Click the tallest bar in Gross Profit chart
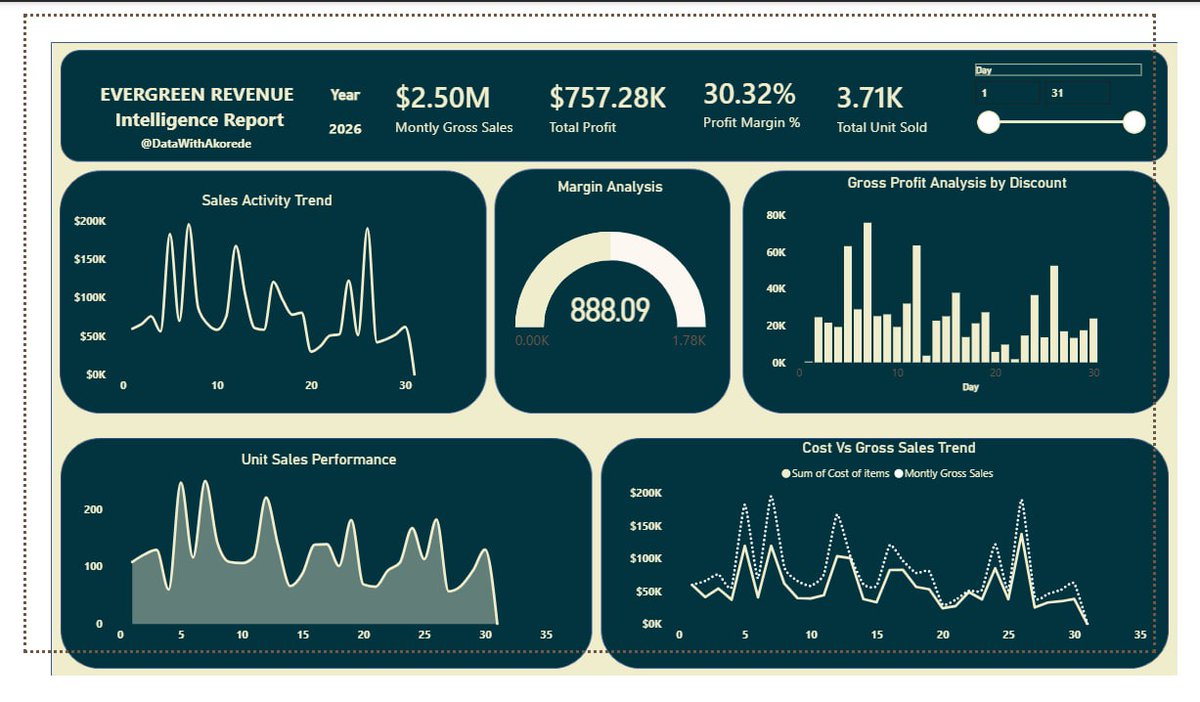The image size is (1200, 702). point(867,292)
